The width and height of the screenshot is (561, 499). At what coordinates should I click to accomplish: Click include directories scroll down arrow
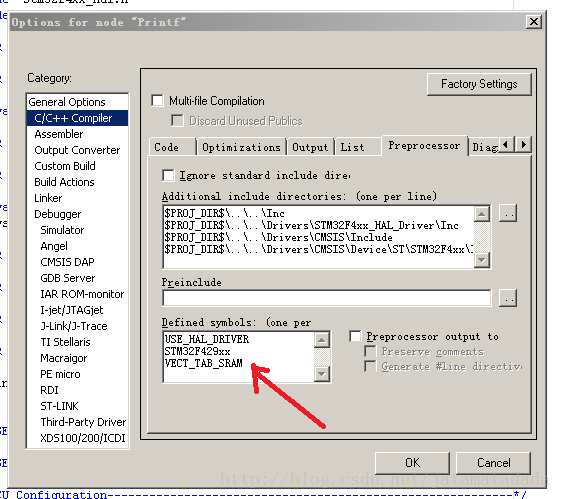pos(482,259)
